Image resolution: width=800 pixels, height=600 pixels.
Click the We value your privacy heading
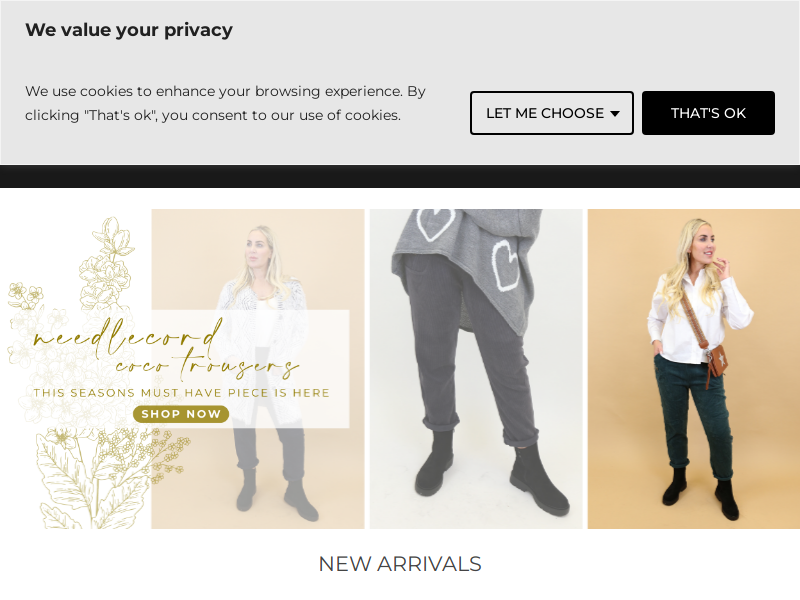point(129,30)
